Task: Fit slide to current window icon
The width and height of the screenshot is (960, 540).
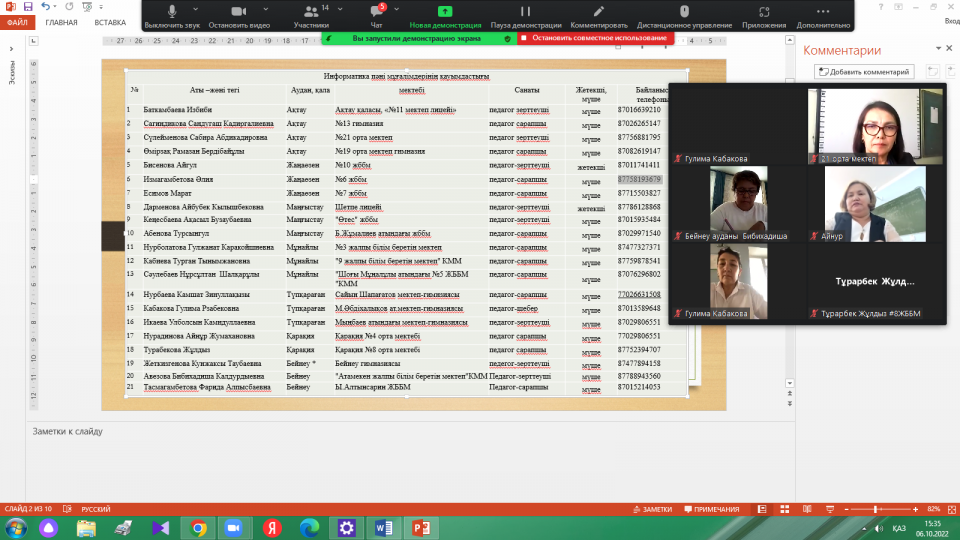Action: 952,509
